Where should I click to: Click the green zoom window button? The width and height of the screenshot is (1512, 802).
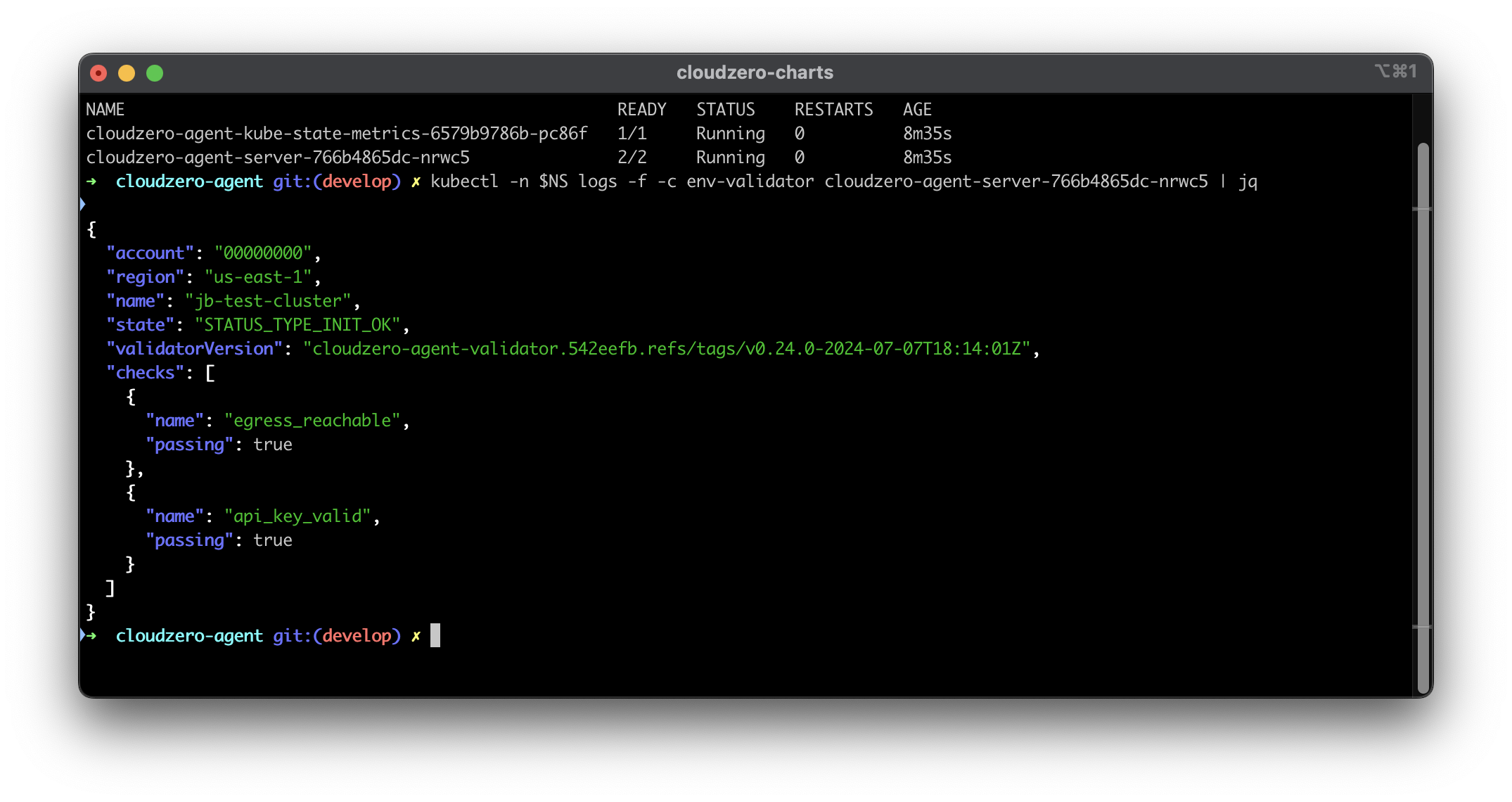tap(155, 73)
